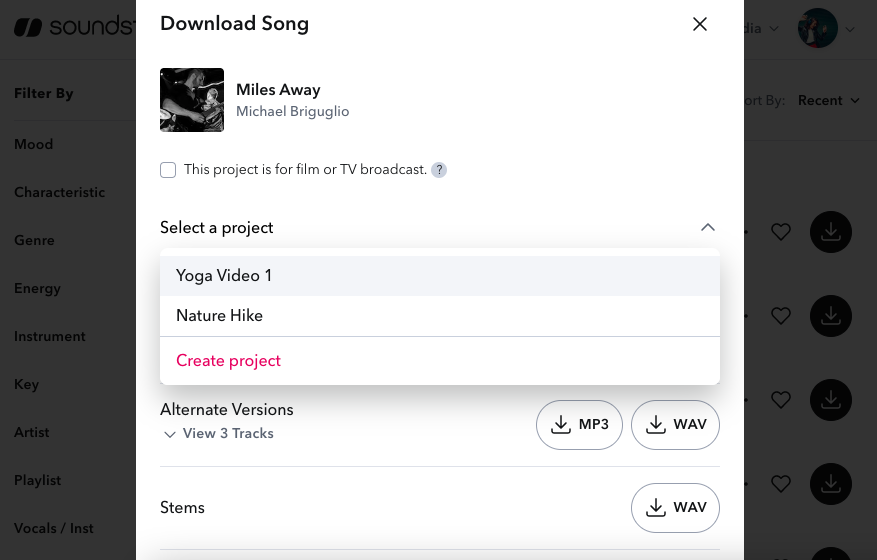Click the topmost black download icon
Image resolution: width=877 pixels, height=560 pixels.
(830, 232)
